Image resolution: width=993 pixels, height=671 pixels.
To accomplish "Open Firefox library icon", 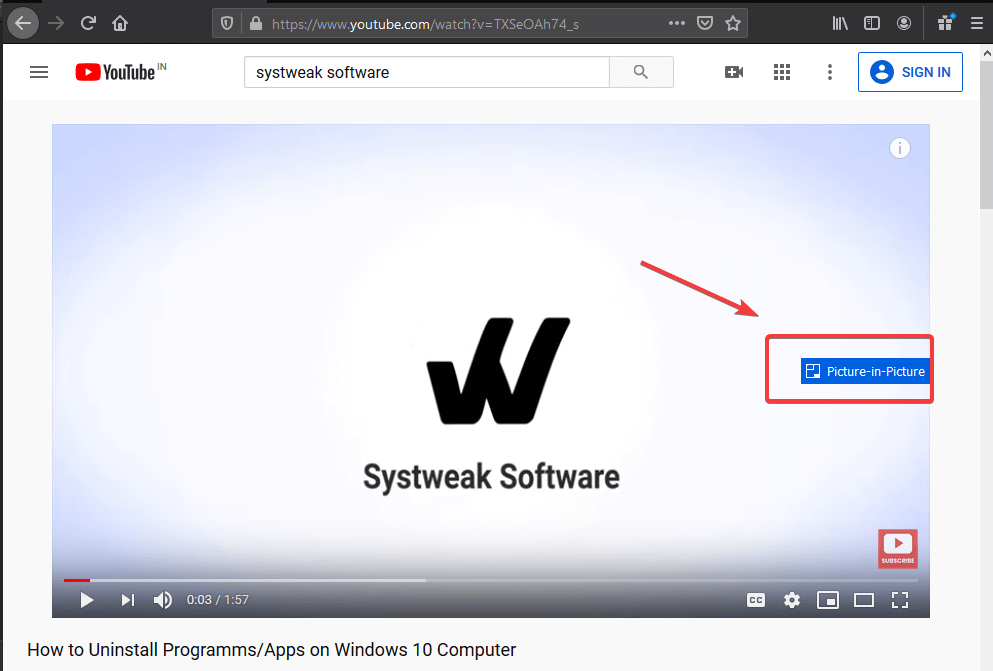I will click(x=840, y=23).
